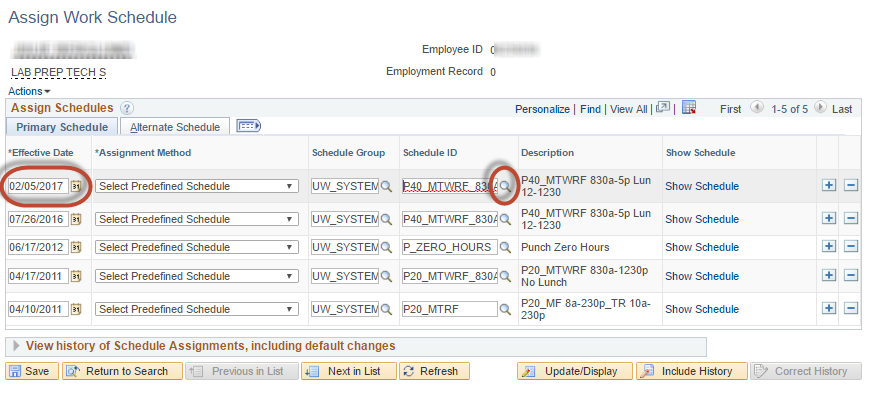Click Schedule Group field in 06/17/2012 row

(345, 247)
